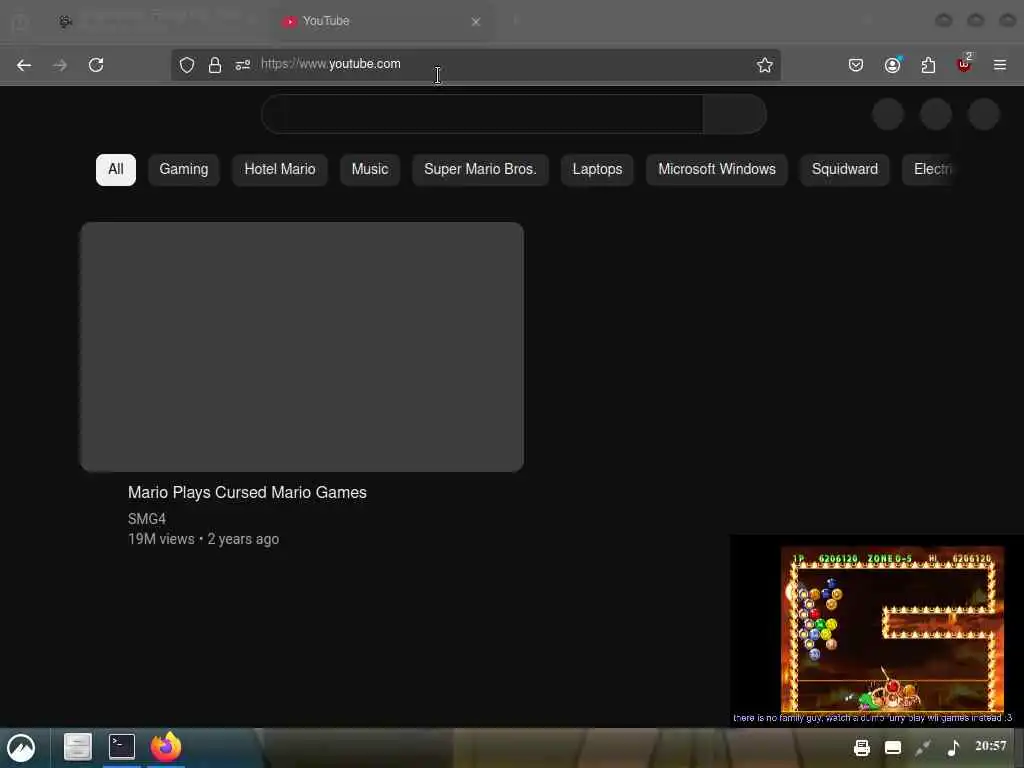Viewport: 1024px width, 768px height.
Task: Open the printer tray icon
Action: 862,748
